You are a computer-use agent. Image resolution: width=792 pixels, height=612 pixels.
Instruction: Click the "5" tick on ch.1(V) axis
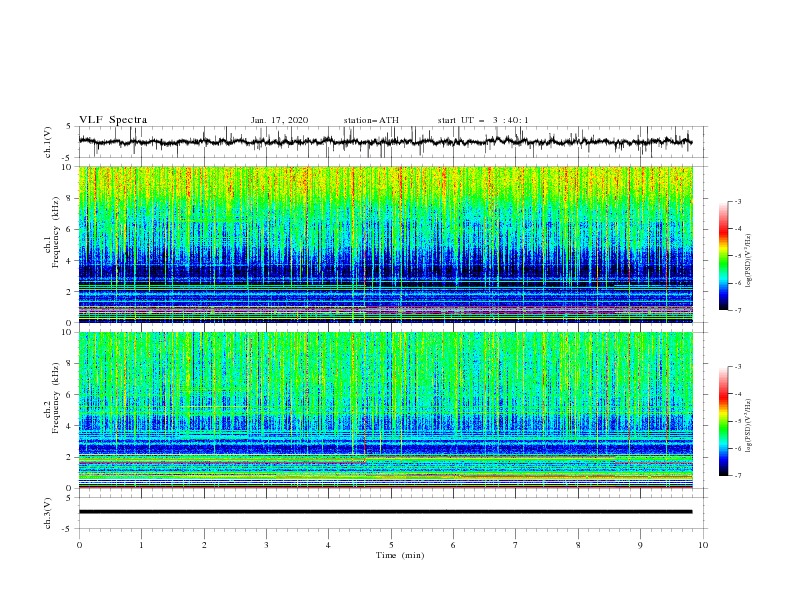tap(68, 127)
